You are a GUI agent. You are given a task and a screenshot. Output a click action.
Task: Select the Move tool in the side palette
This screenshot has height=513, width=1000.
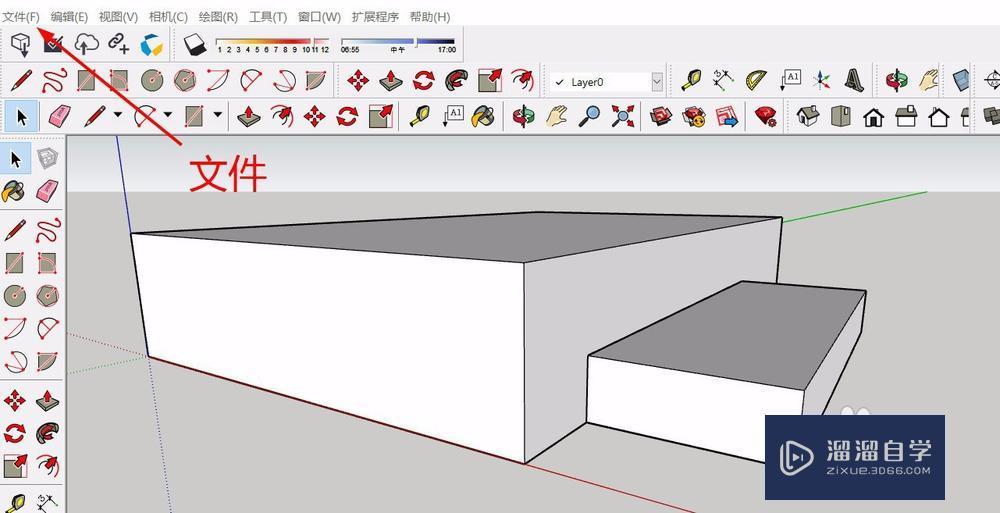point(14,401)
